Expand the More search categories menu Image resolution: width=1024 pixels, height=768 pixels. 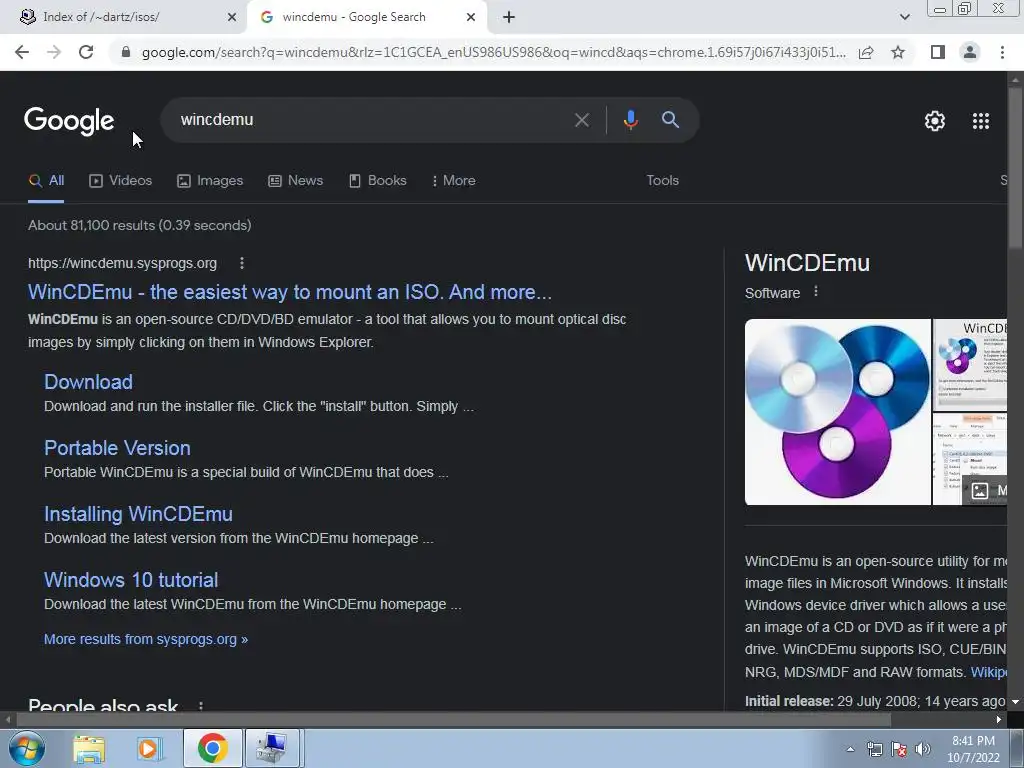pyautogui.click(x=453, y=181)
